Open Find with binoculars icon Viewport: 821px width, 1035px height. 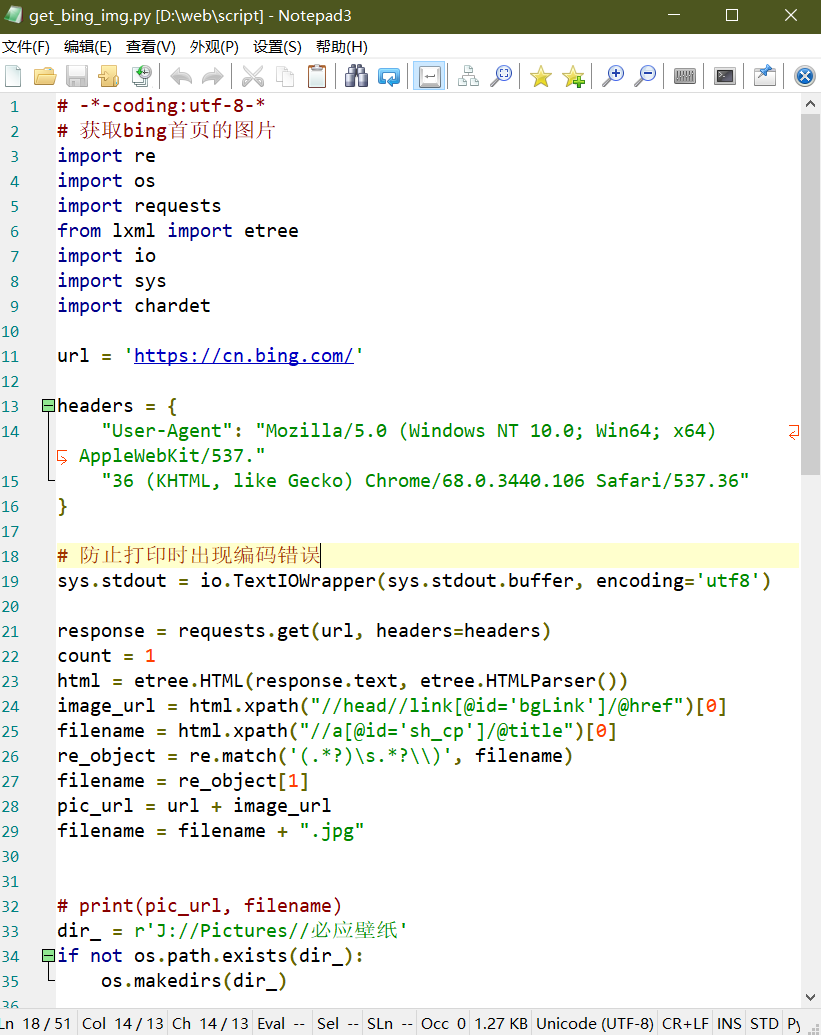tap(356, 77)
